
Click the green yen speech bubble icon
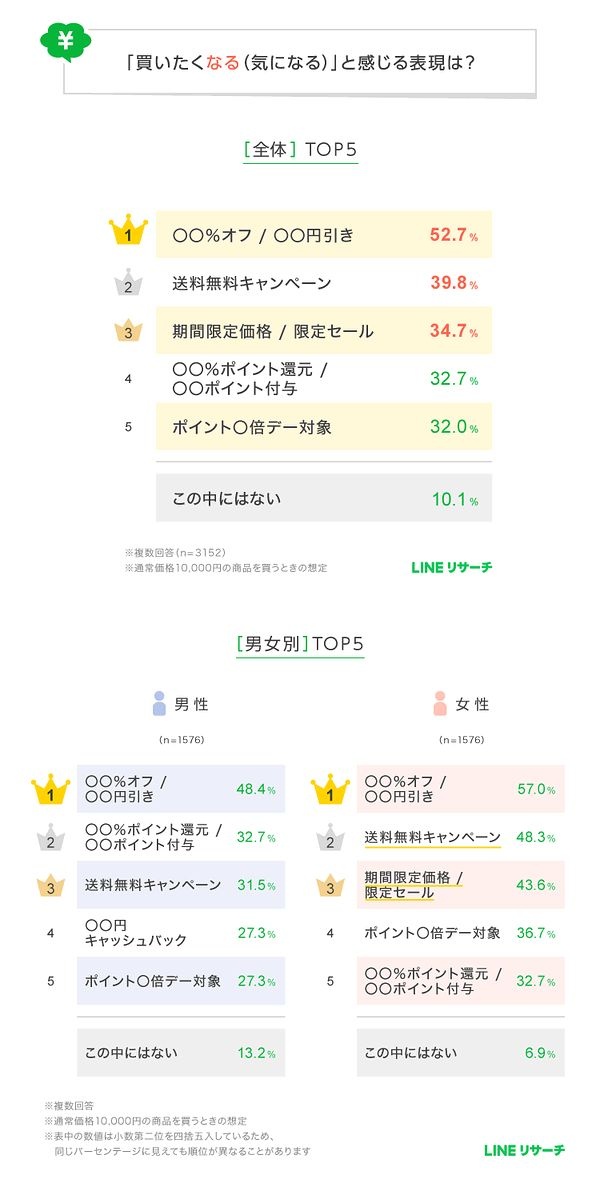point(65,41)
